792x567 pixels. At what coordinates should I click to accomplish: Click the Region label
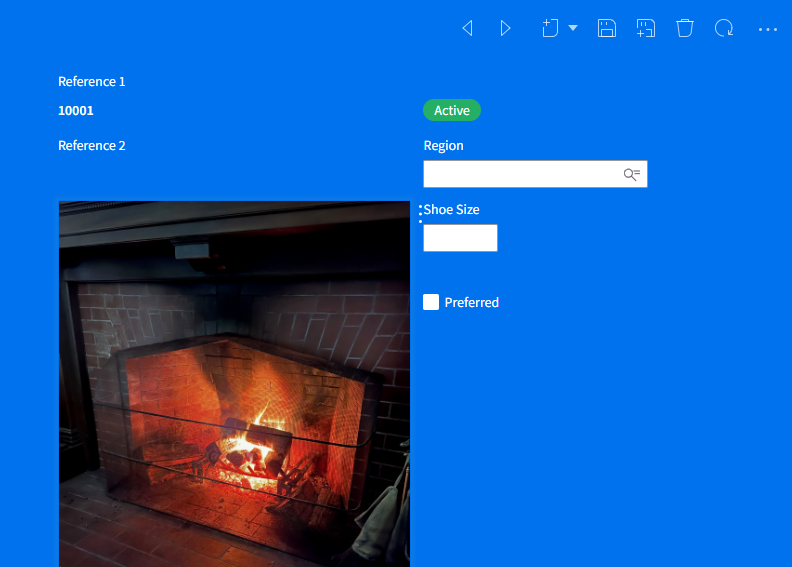[443, 146]
